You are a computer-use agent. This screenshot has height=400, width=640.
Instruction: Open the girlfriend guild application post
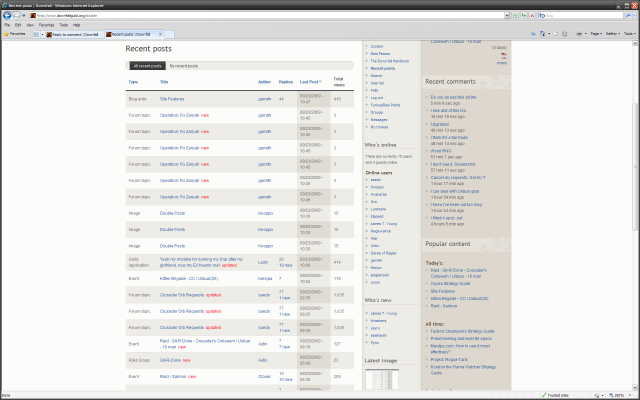point(201,262)
